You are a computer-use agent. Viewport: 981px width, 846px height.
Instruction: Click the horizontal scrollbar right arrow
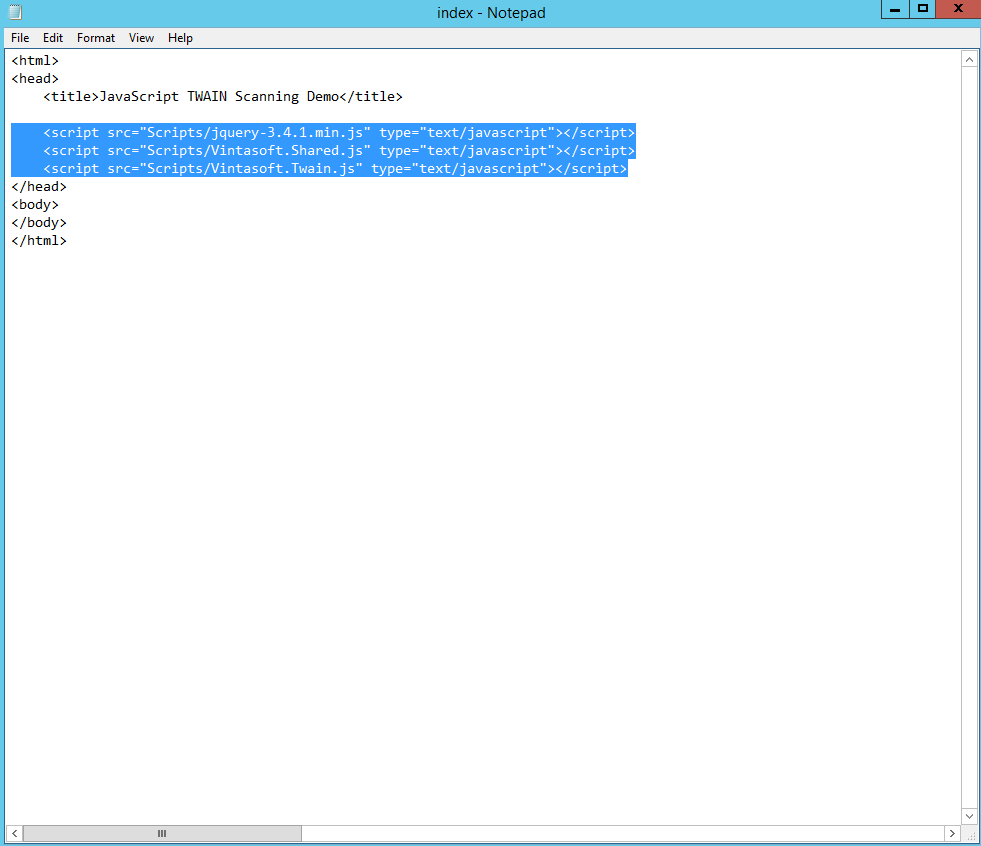[951, 833]
